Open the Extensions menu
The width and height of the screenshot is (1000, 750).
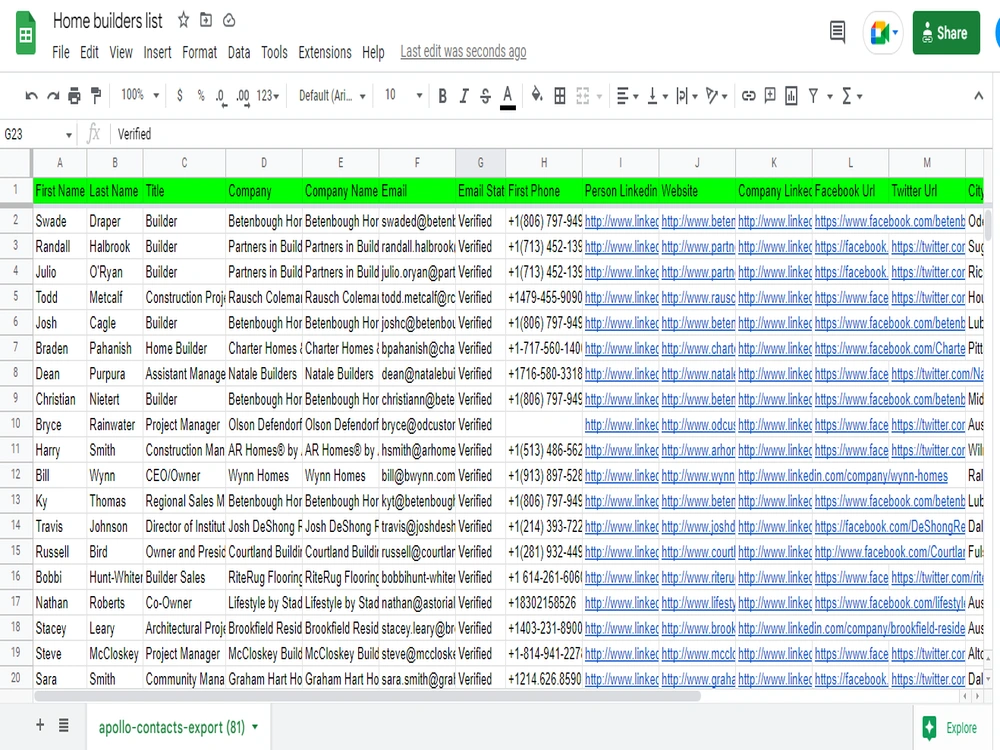pyautogui.click(x=325, y=52)
